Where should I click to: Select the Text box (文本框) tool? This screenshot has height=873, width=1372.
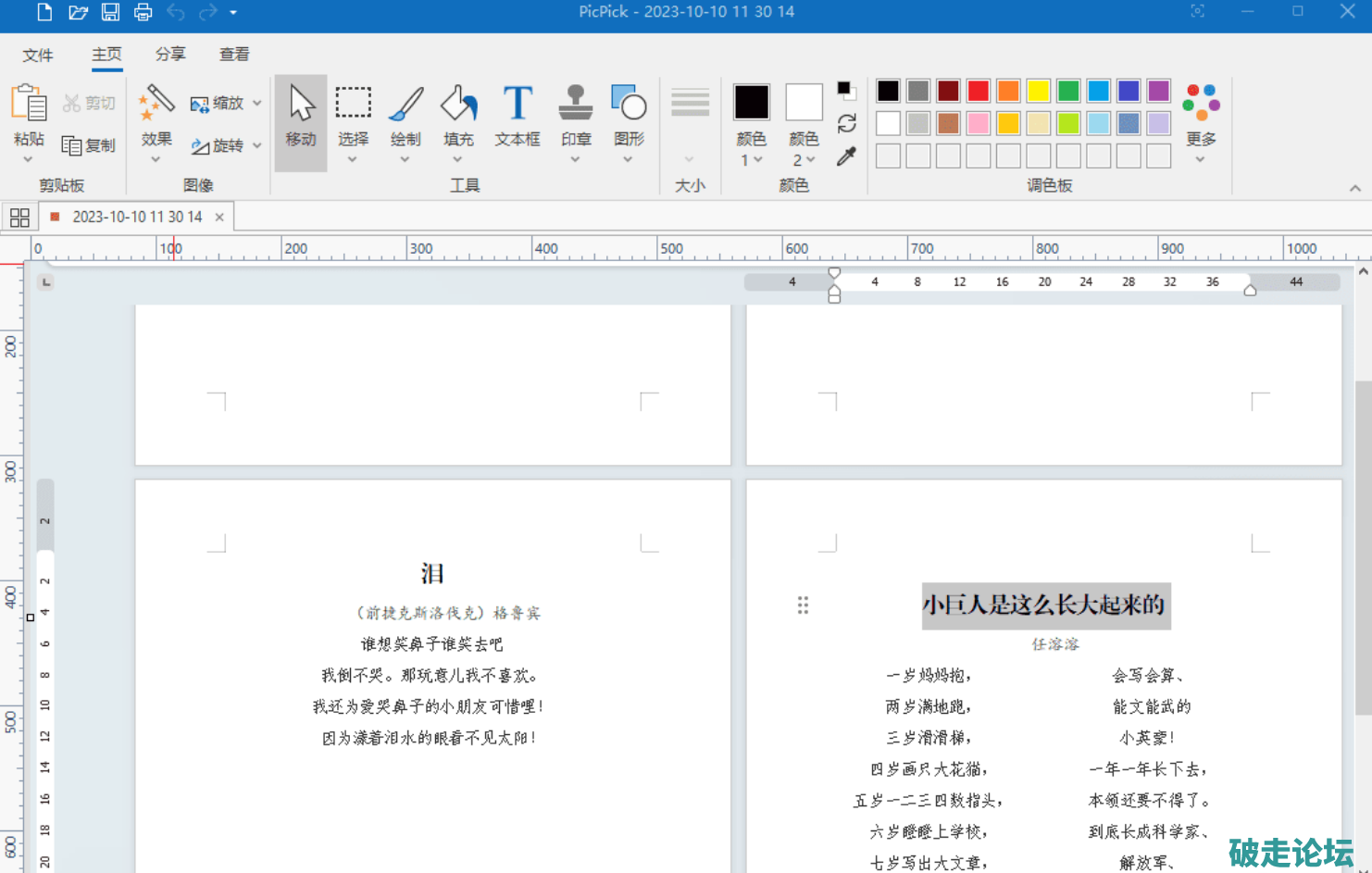pyautogui.click(x=517, y=116)
